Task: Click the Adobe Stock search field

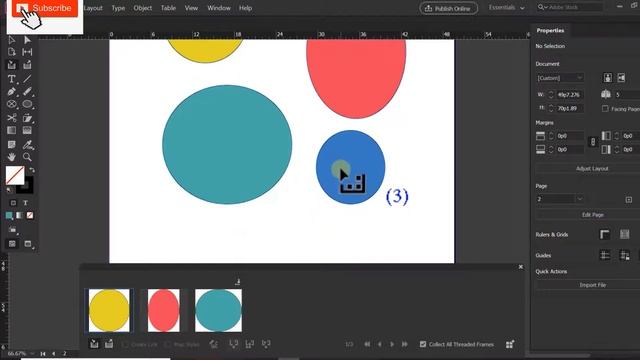Action: [x=570, y=7]
